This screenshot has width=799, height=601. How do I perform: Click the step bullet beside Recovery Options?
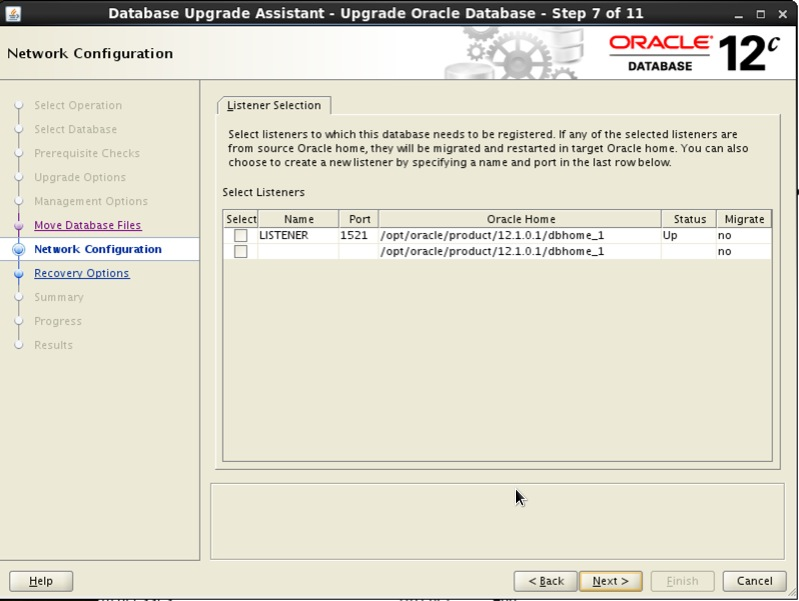point(19,274)
